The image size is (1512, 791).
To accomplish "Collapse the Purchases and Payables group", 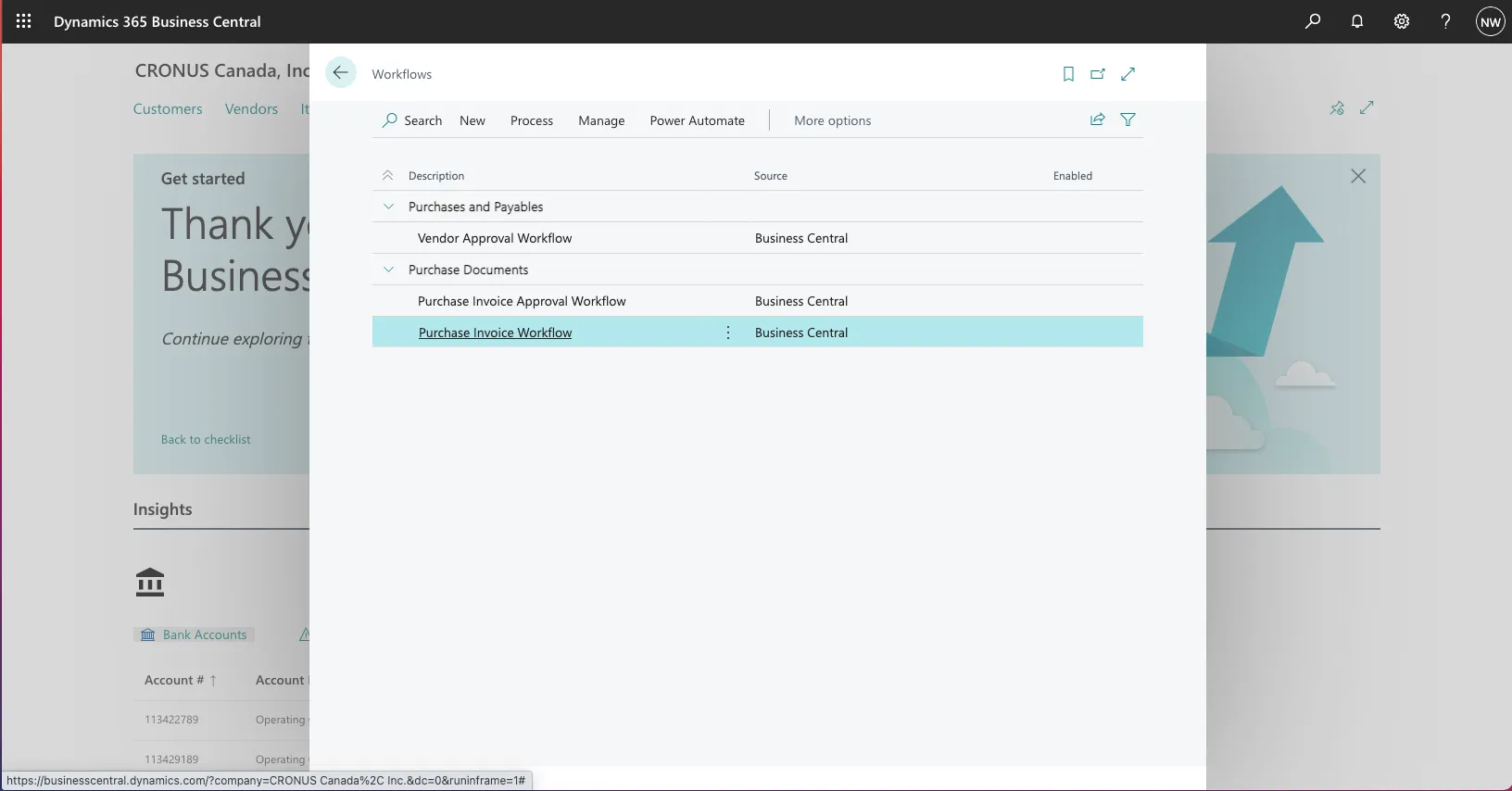I will [388, 207].
